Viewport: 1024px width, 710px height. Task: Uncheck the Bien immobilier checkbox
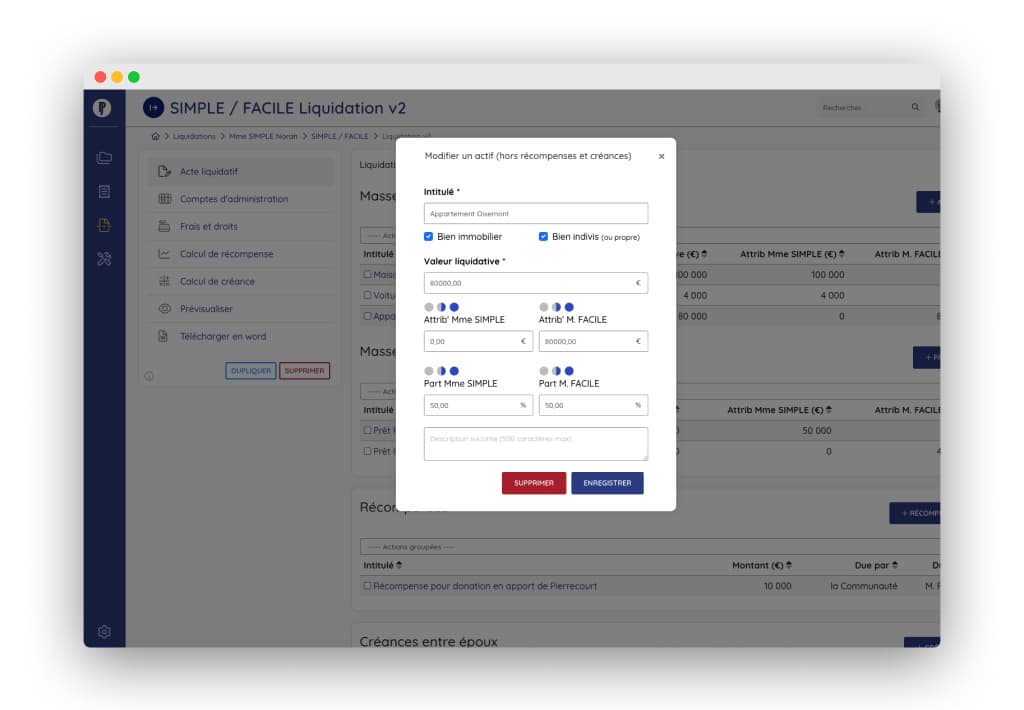tap(429, 237)
